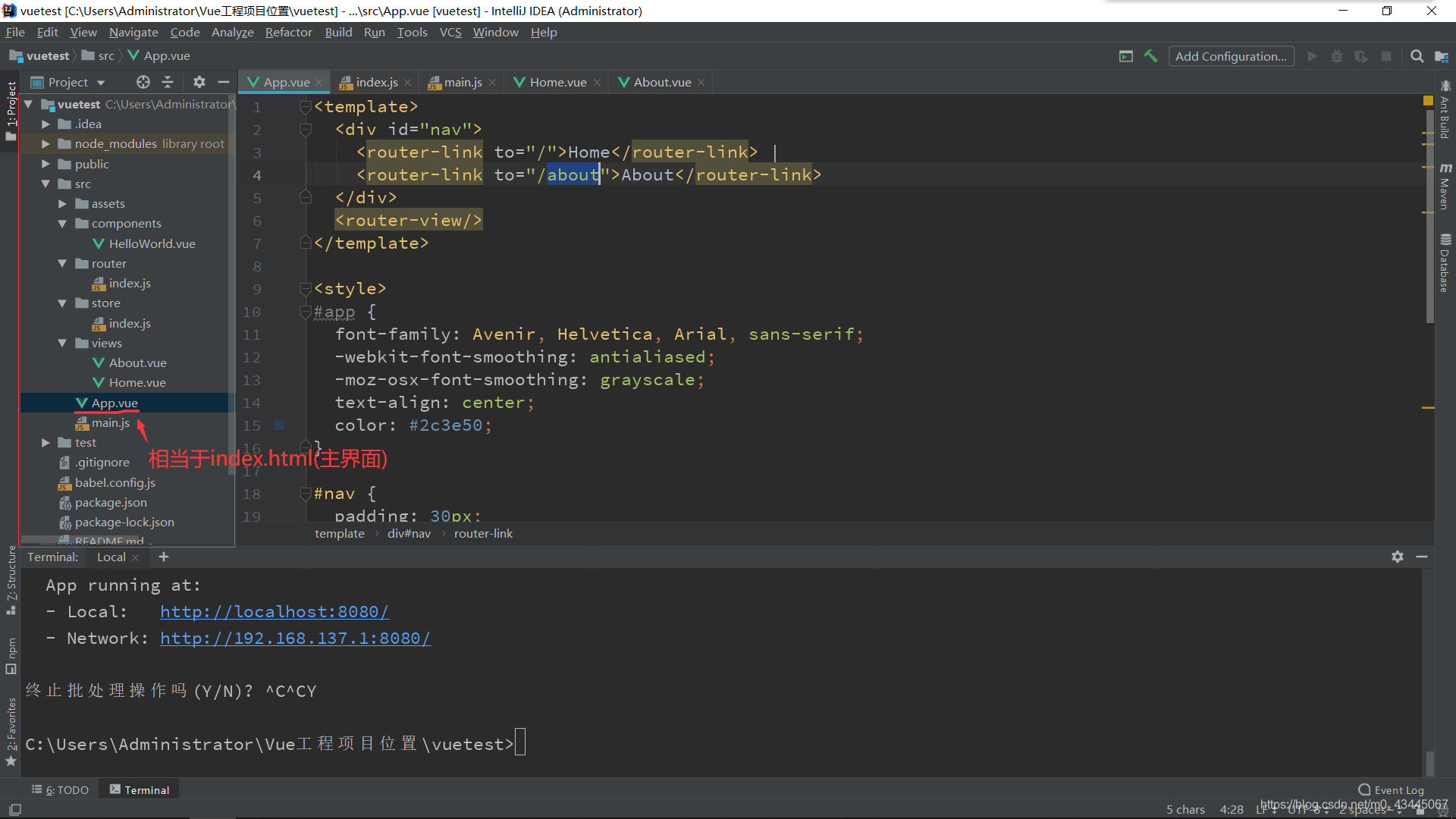Click the TODO tab in bottom panel

(62, 790)
